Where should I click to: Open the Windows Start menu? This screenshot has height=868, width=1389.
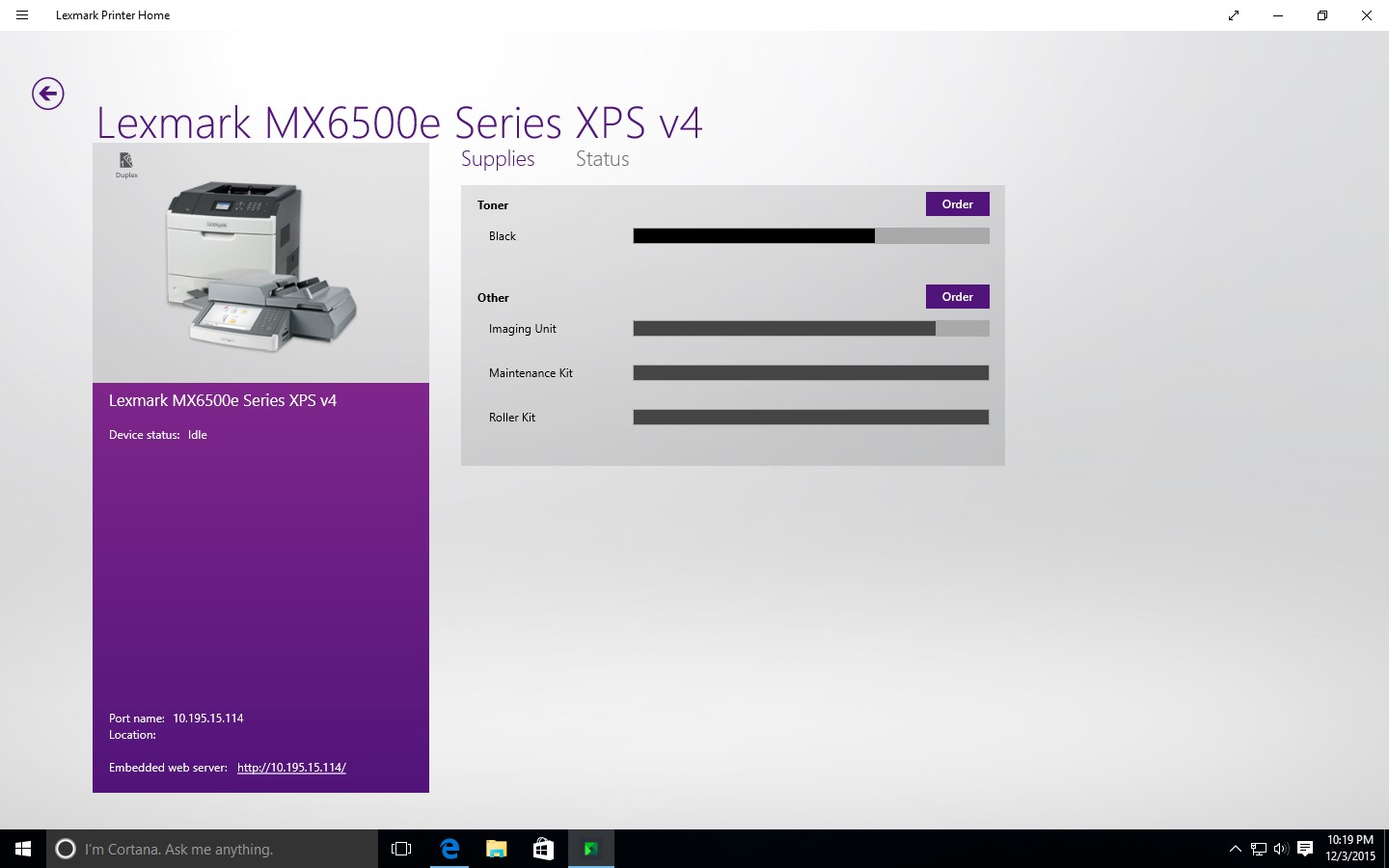[x=23, y=849]
